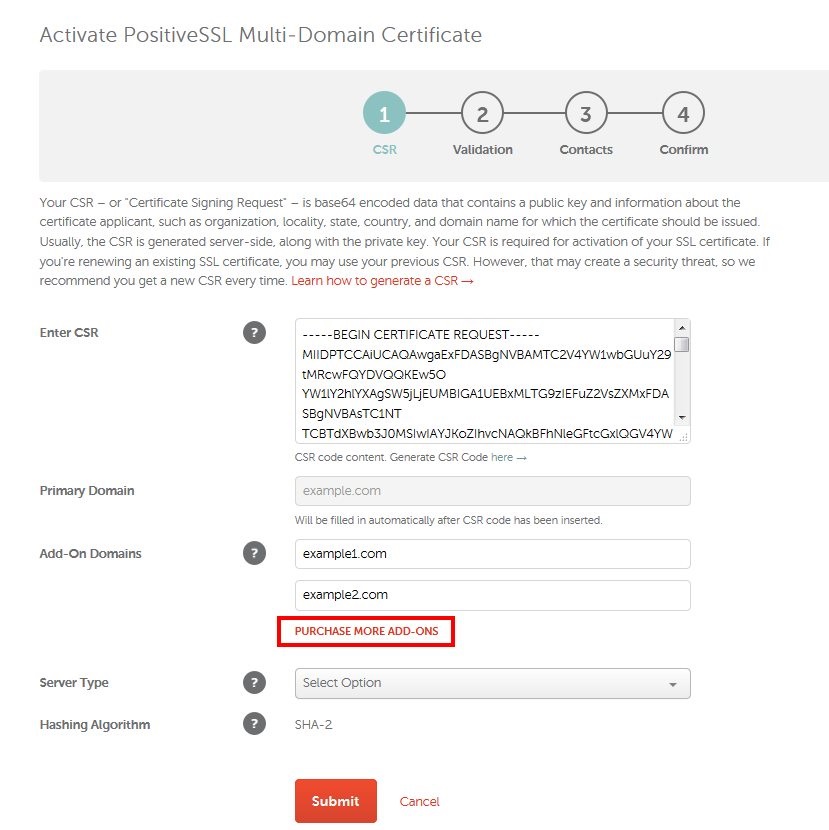Click the example1.com add-on domain field
Screen dimensions: 829x830
(x=490, y=553)
